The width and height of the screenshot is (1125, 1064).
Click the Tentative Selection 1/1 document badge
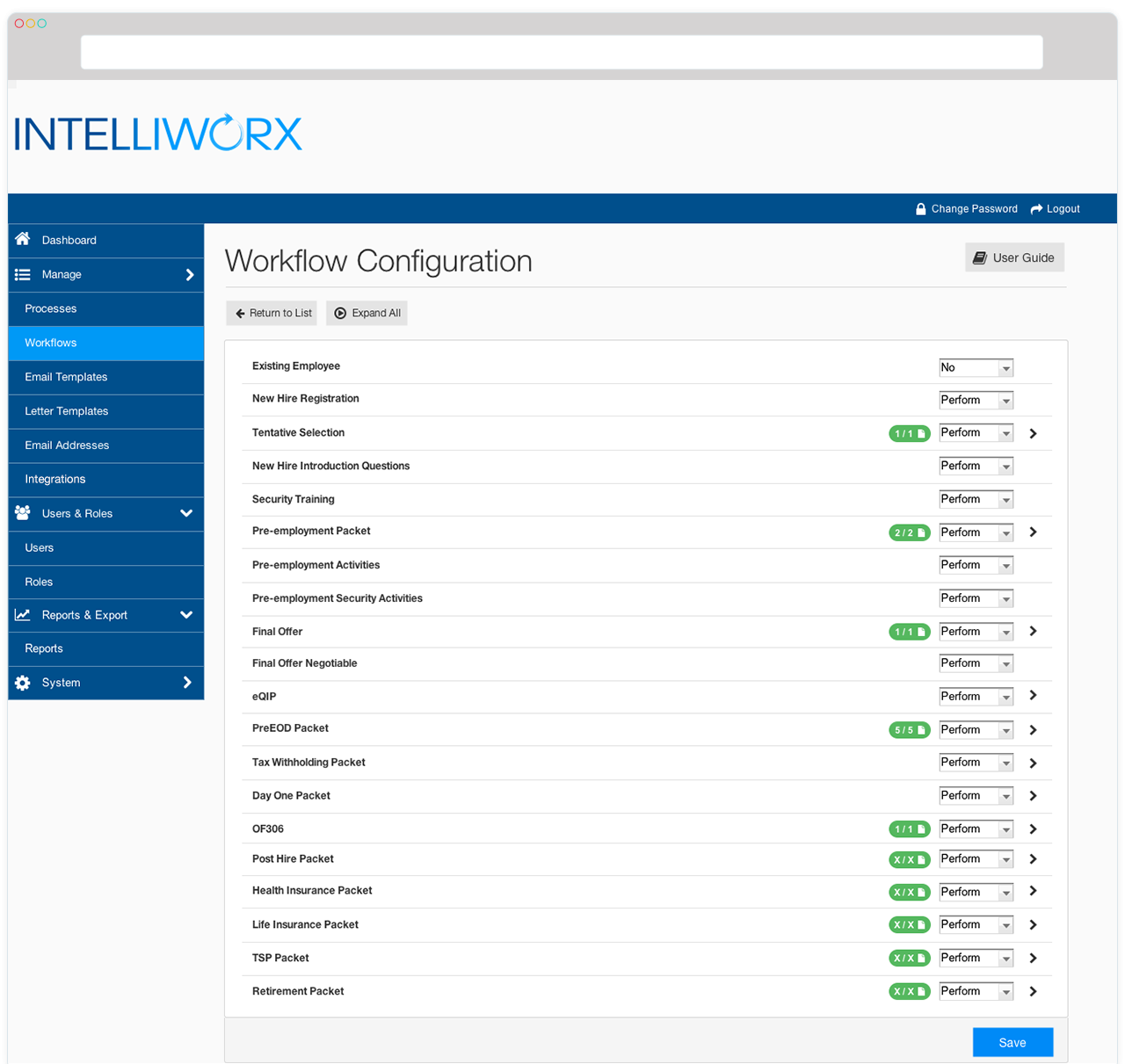point(910,433)
